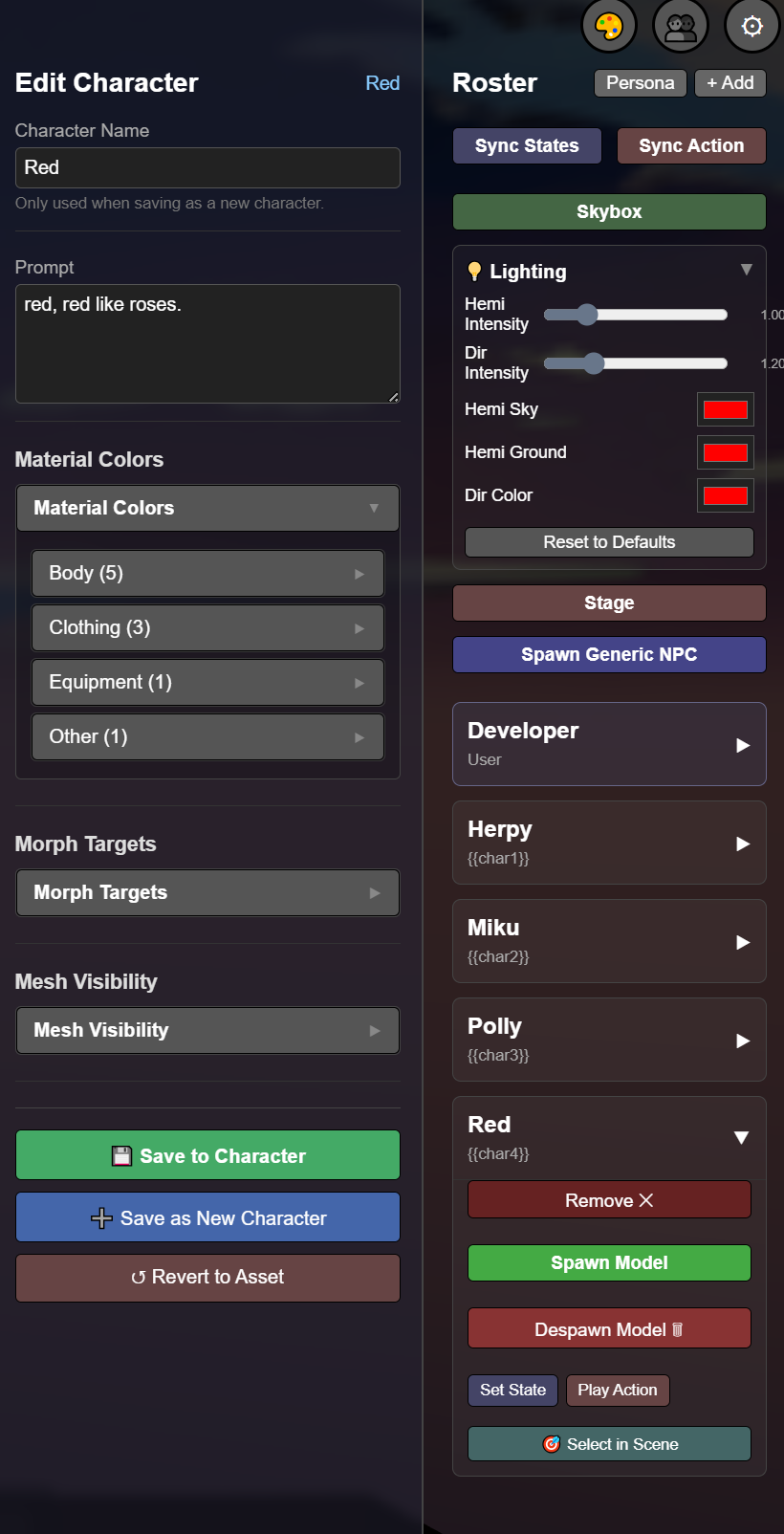Click the target icon in Select in Scene
The height and width of the screenshot is (1534, 784).
[552, 1444]
